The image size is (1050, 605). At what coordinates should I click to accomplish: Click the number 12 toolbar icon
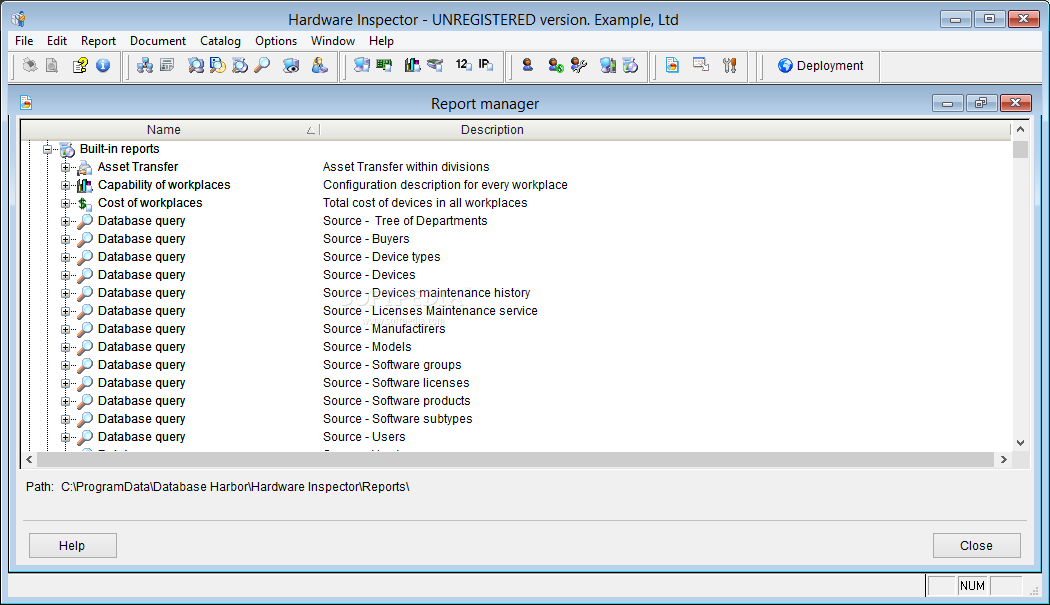(463, 65)
